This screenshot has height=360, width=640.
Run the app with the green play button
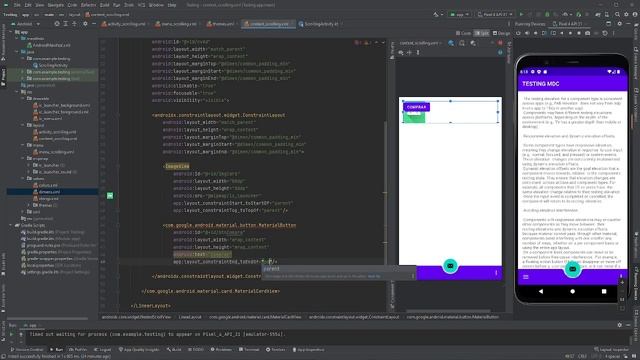click(521, 14)
